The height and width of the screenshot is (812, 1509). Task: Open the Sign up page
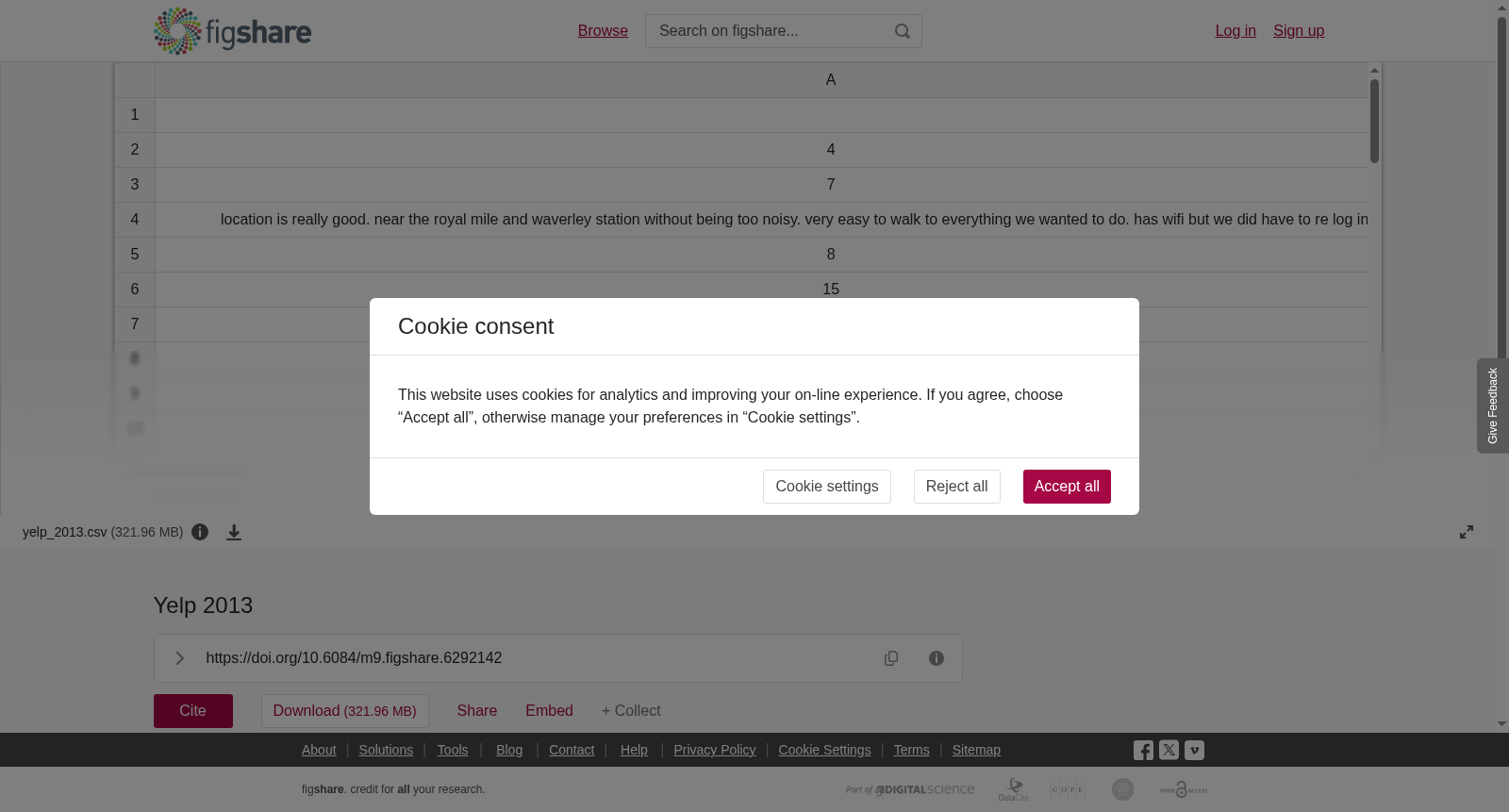1299,31
